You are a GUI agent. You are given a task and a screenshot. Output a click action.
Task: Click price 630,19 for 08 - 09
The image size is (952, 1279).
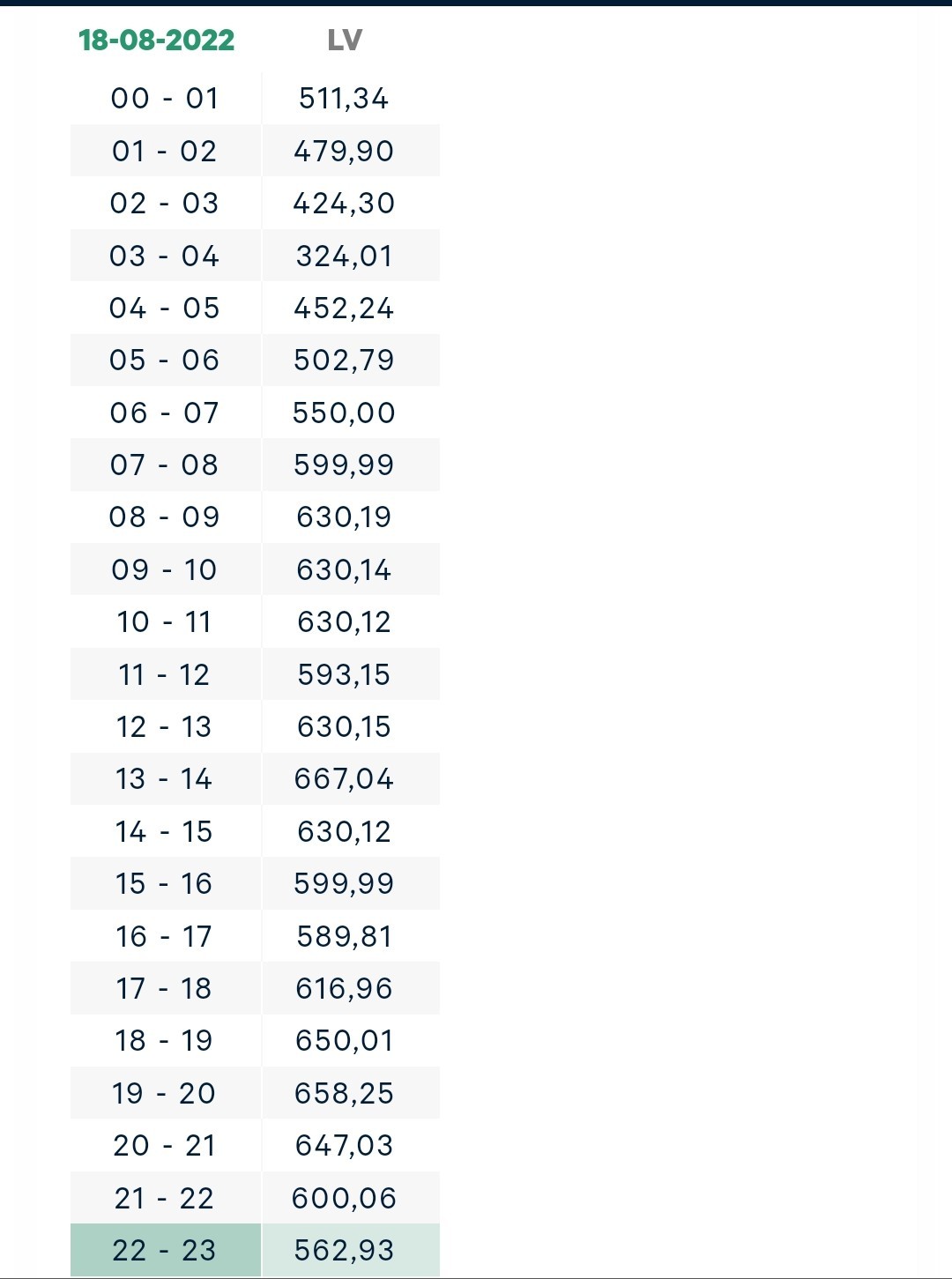pyautogui.click(x=344, y=517)
